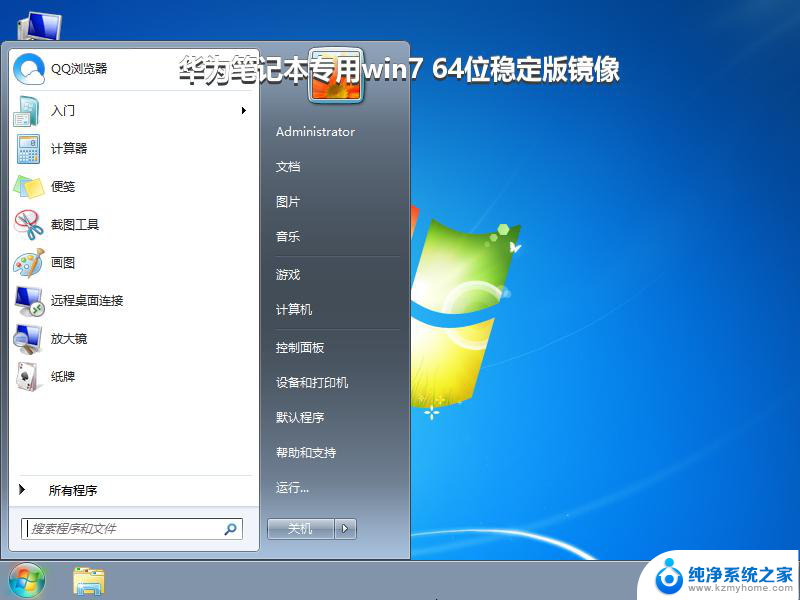
Task: Open the 便笺 sticky notes icon
Action: tap(29, 187)
